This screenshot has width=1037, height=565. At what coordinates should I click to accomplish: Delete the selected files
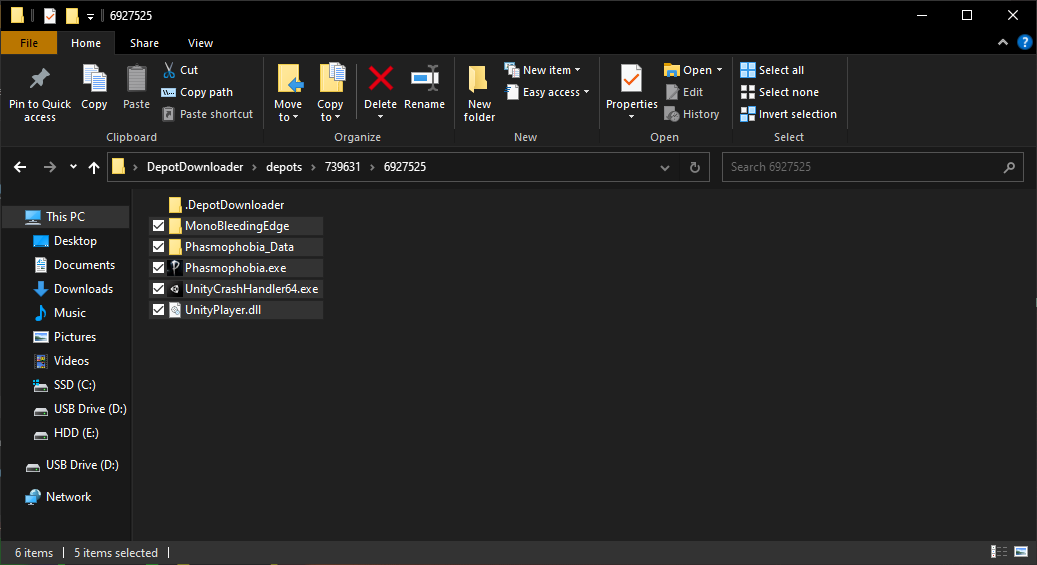[x=380, y=86]
